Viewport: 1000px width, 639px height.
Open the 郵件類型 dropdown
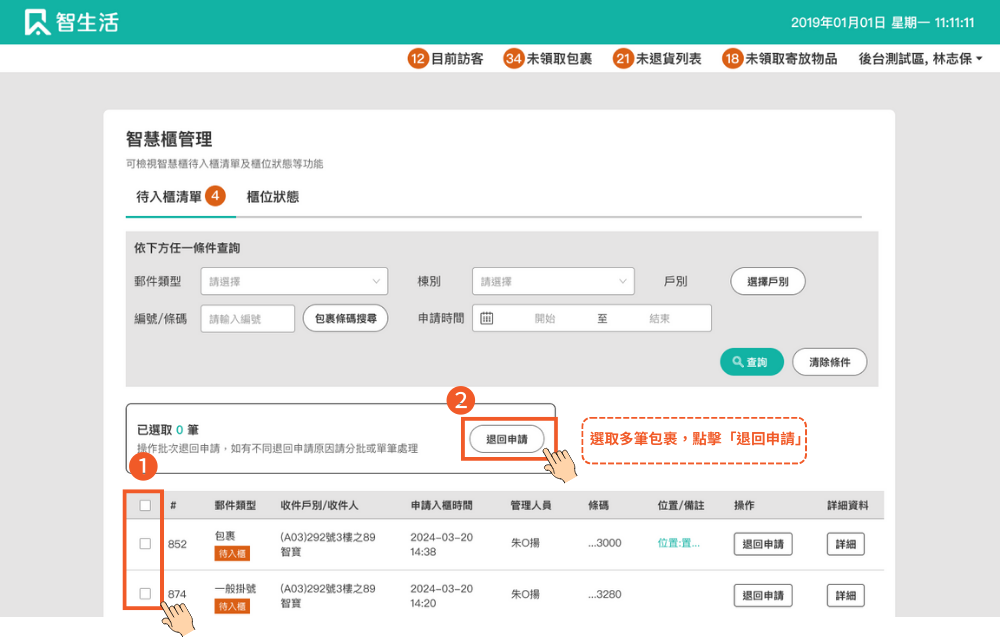tap(294, 282)
